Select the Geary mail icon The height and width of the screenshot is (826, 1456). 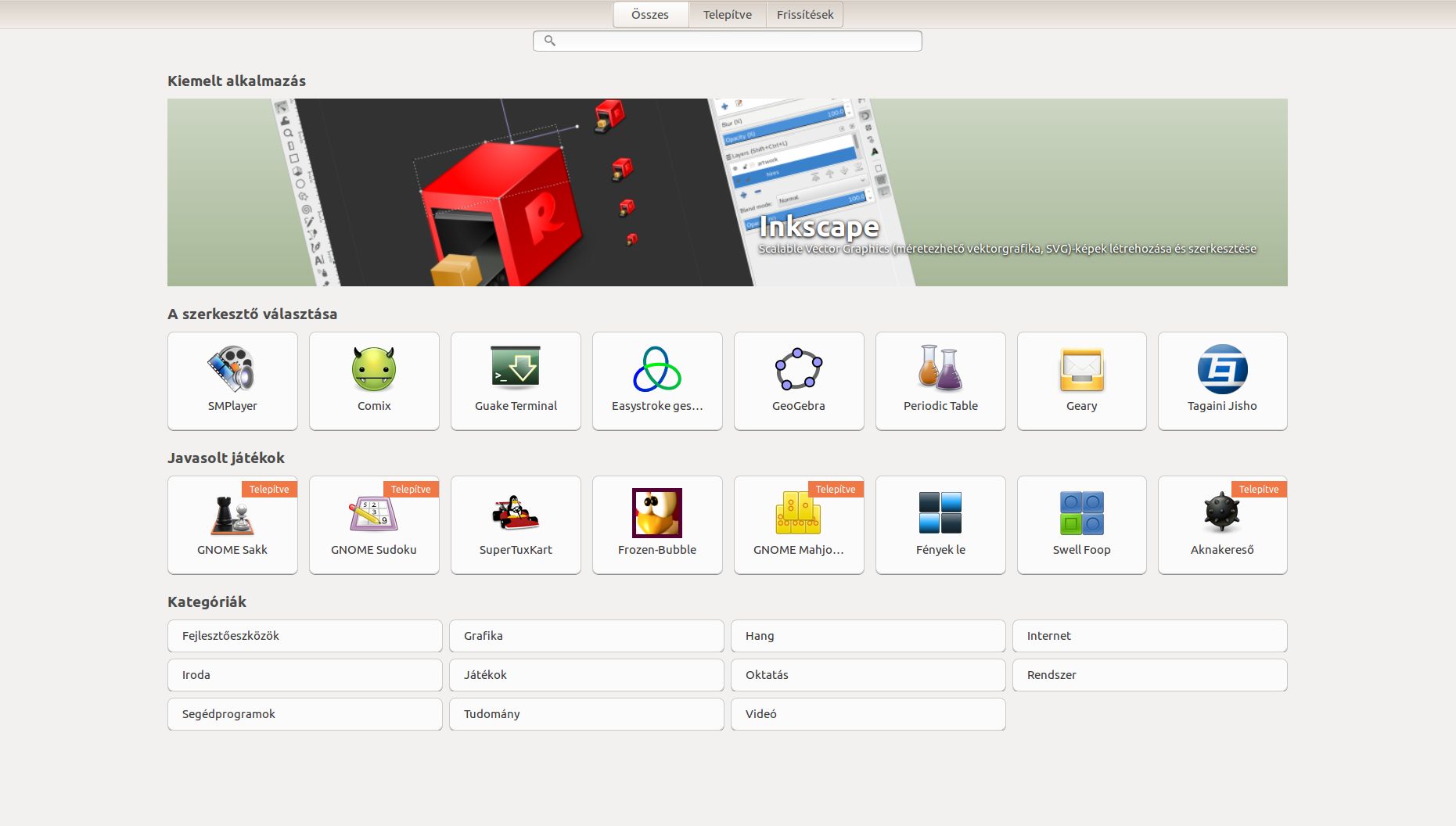pyautogui.click(x=1082, y=369)
